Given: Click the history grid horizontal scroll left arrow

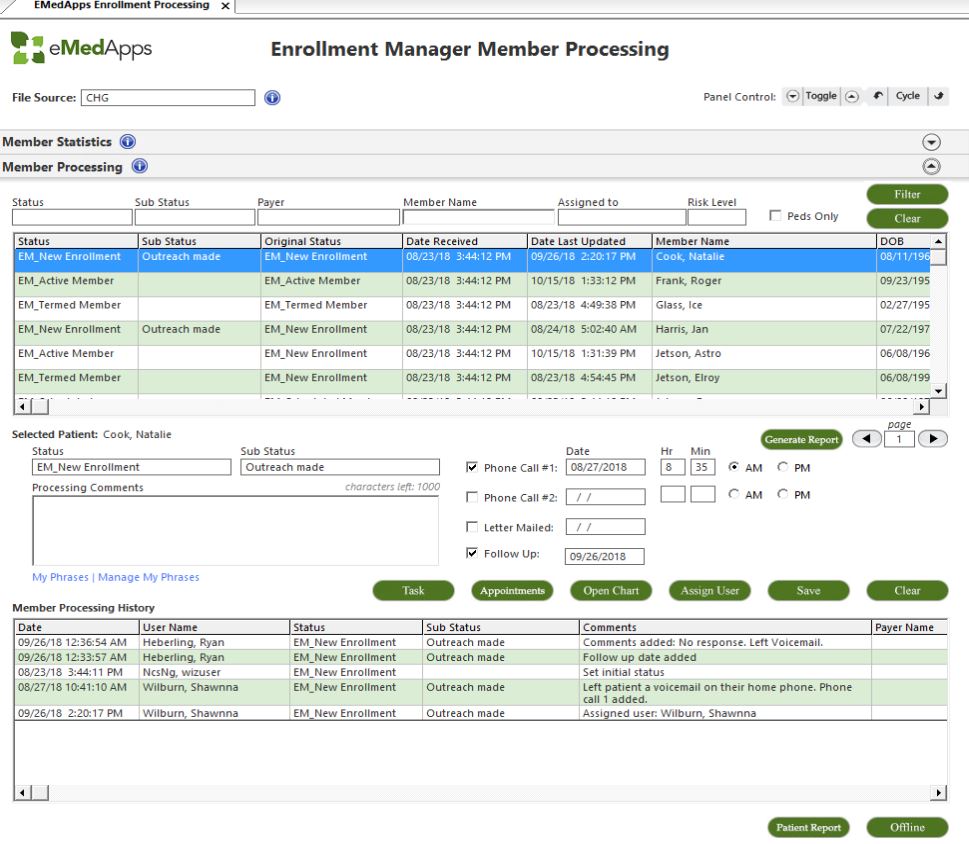Looking at the screenshot, I should point(22,793).
